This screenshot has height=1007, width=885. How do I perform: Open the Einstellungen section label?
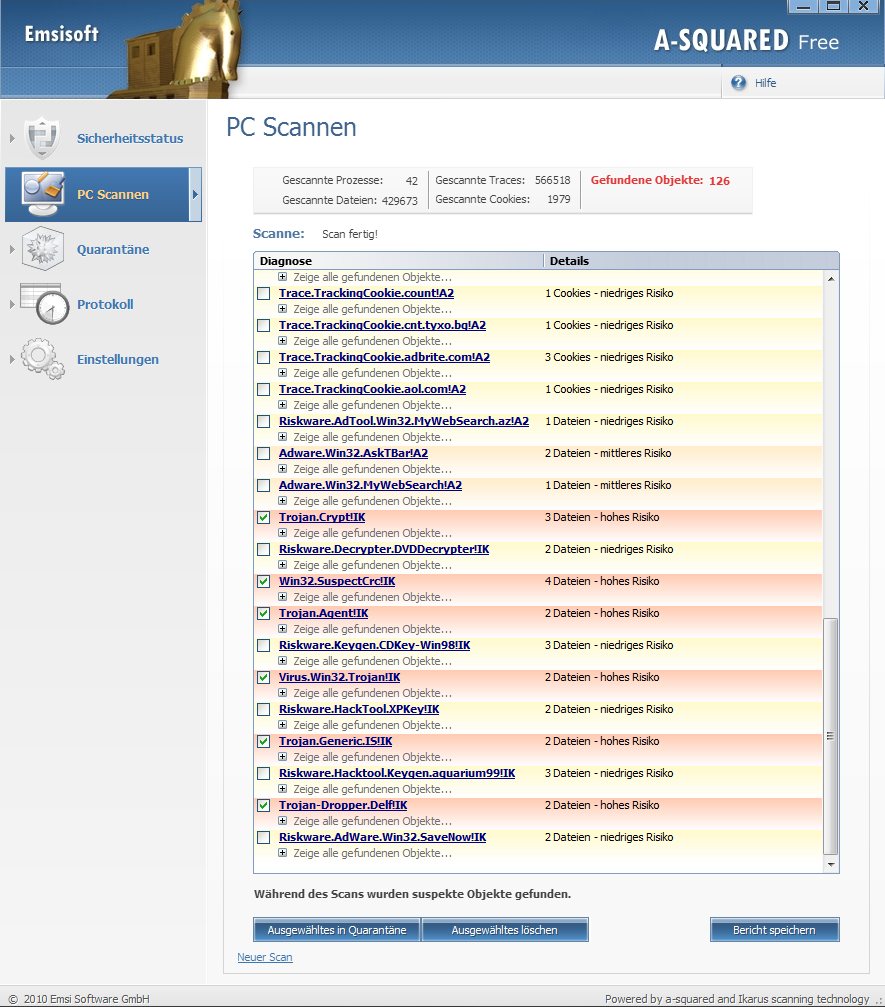(x=117, y=360)
